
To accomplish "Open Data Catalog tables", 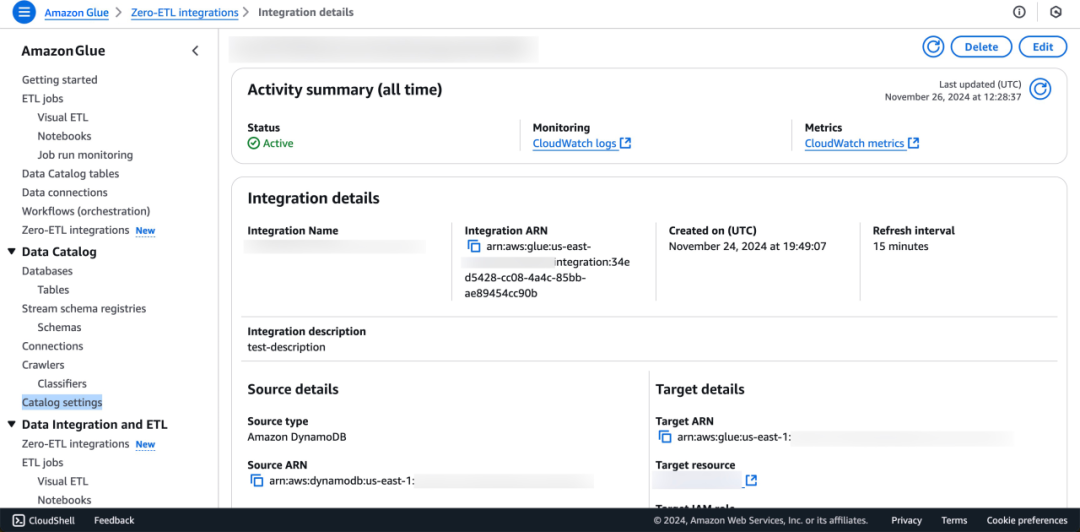I will point(70,174).
